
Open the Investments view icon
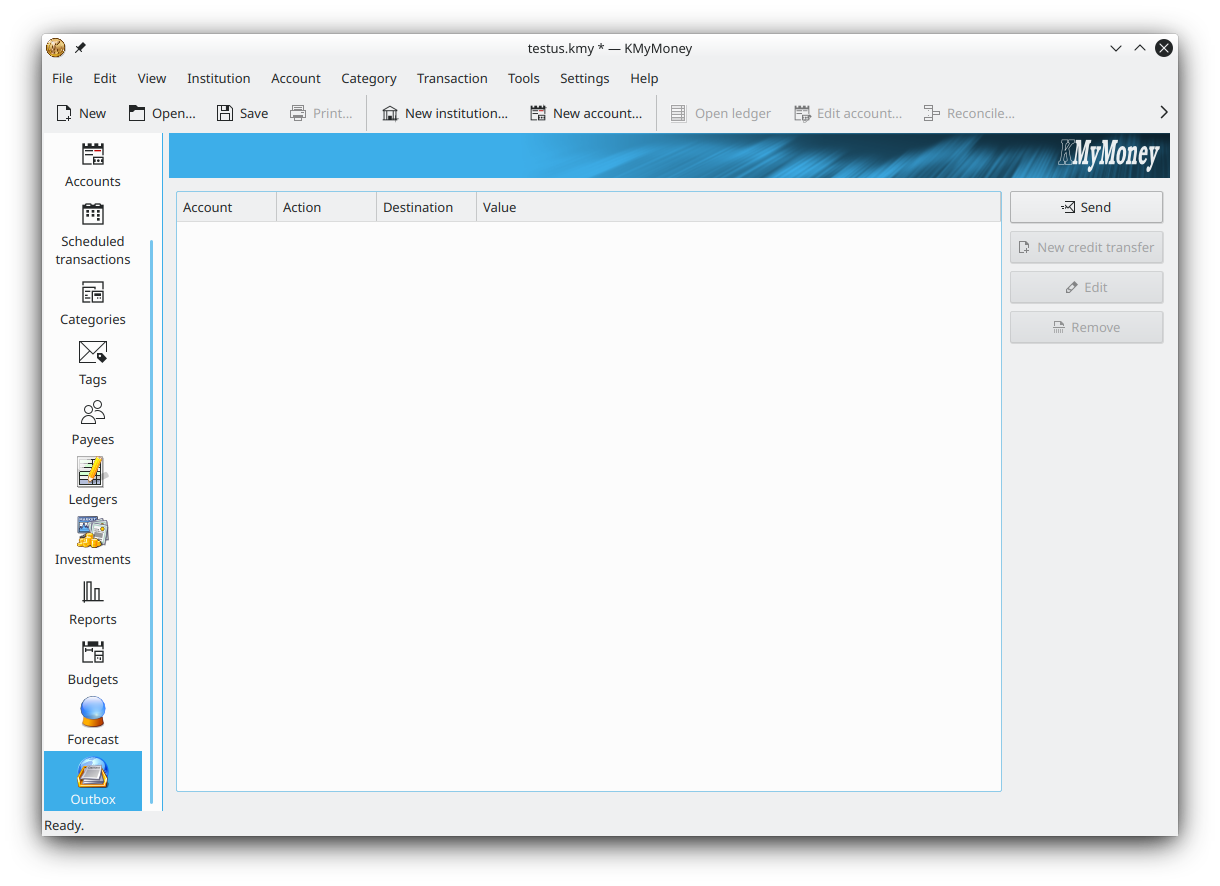[x=93, y=533]
